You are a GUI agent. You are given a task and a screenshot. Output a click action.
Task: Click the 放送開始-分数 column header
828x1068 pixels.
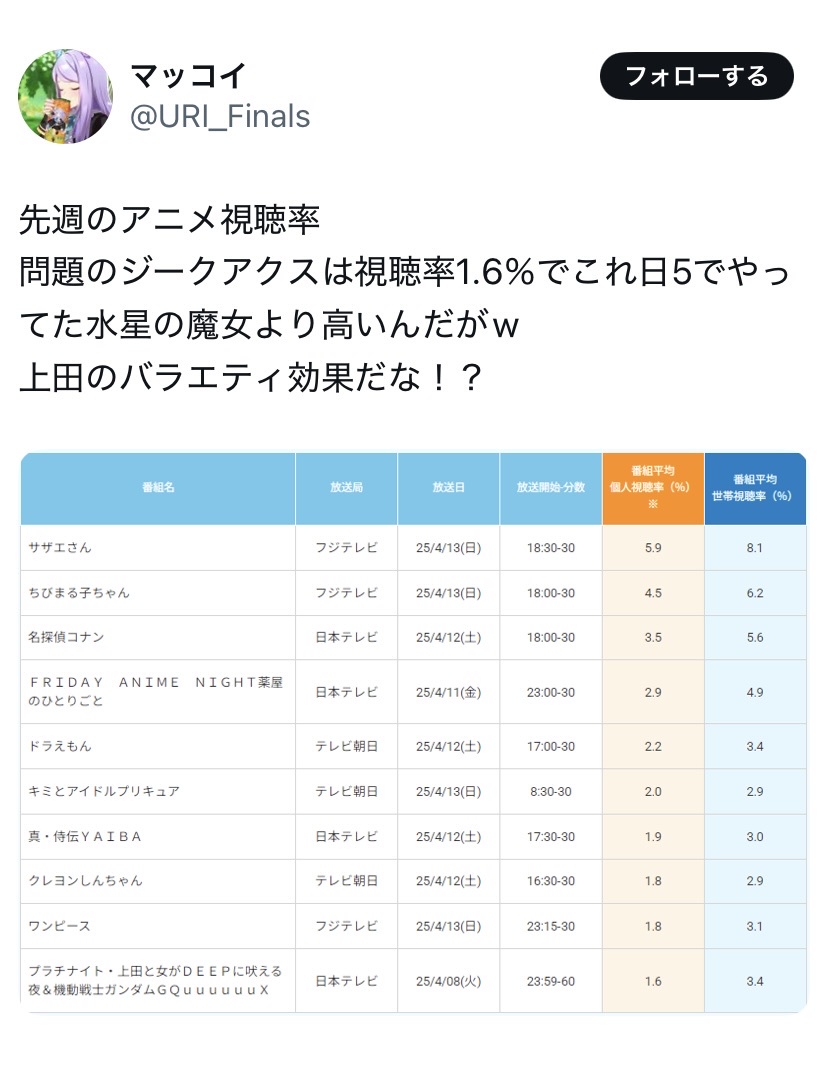click(x=551, y=488)
